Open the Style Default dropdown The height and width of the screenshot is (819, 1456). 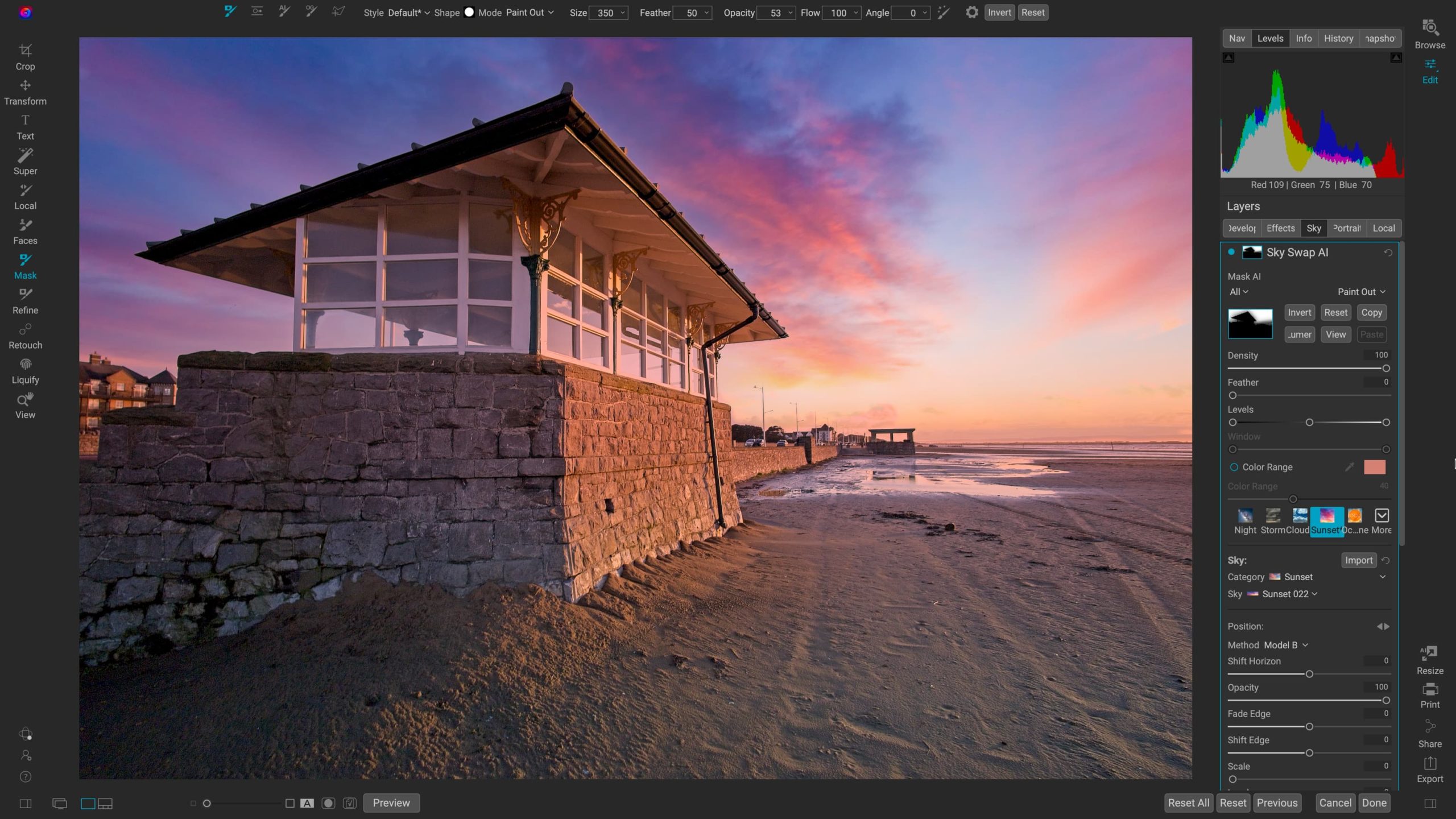pos(406,12)
